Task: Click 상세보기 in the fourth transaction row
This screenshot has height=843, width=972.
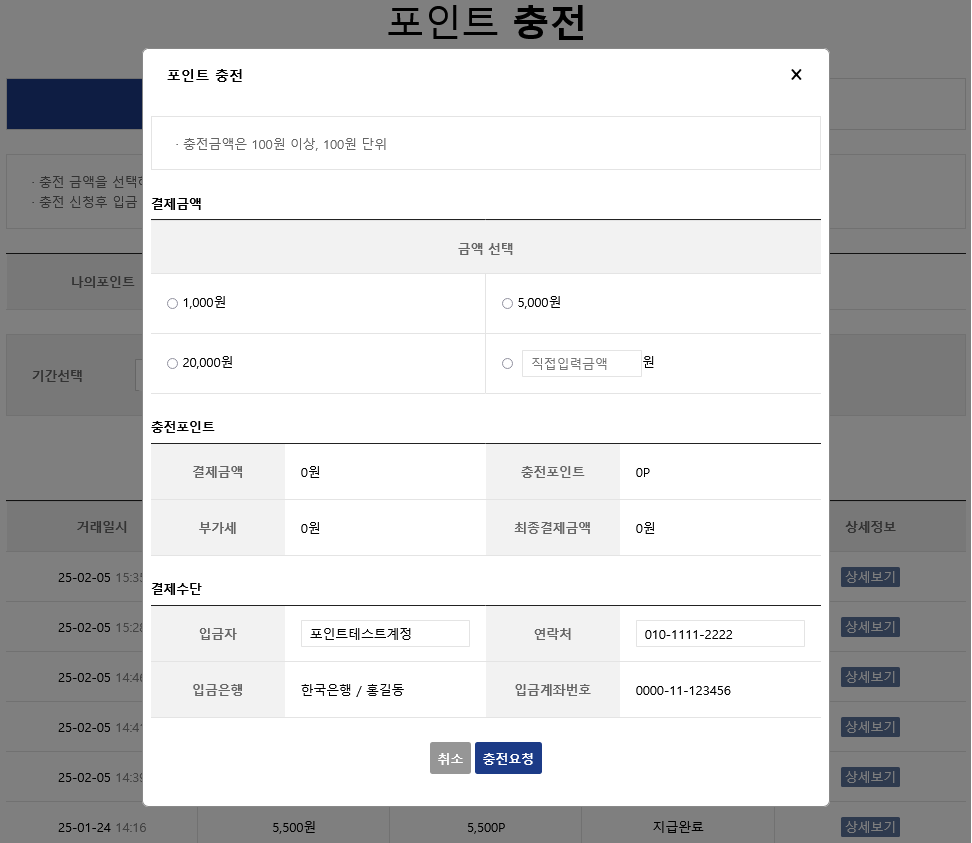Action: click(x=870, y=727)
